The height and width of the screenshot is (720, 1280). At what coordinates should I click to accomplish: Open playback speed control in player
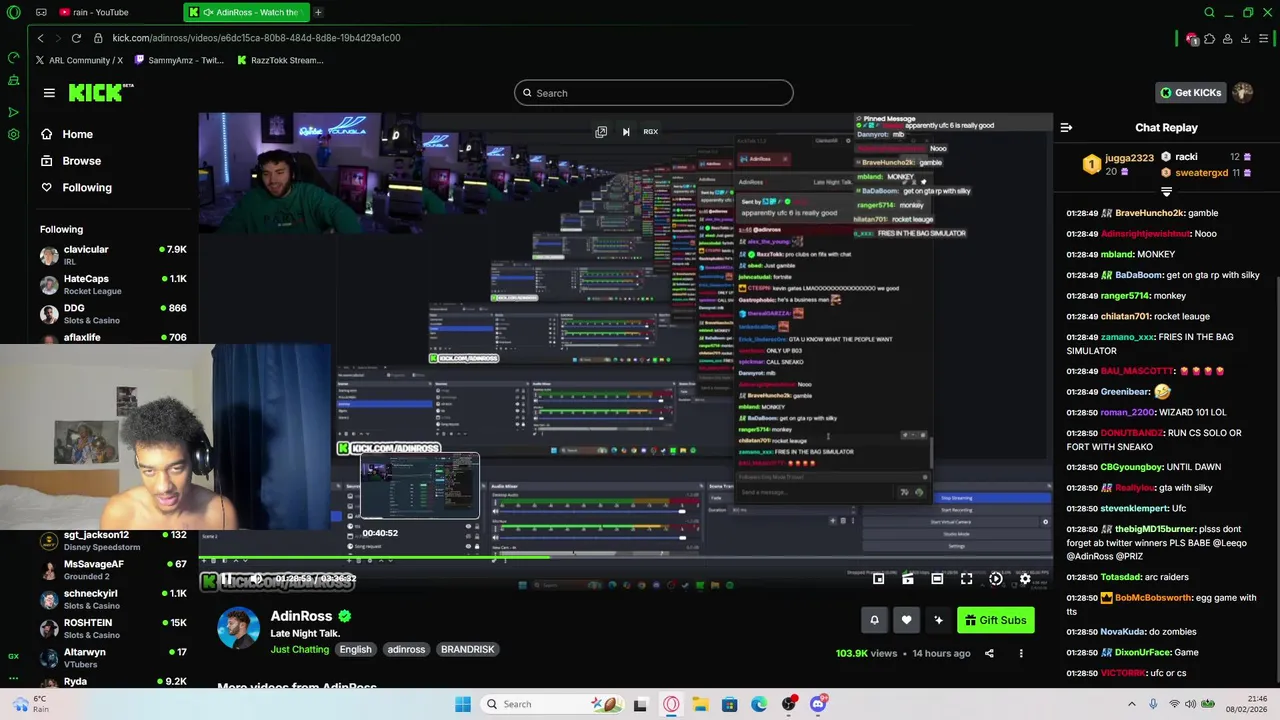tap(995, 578)
